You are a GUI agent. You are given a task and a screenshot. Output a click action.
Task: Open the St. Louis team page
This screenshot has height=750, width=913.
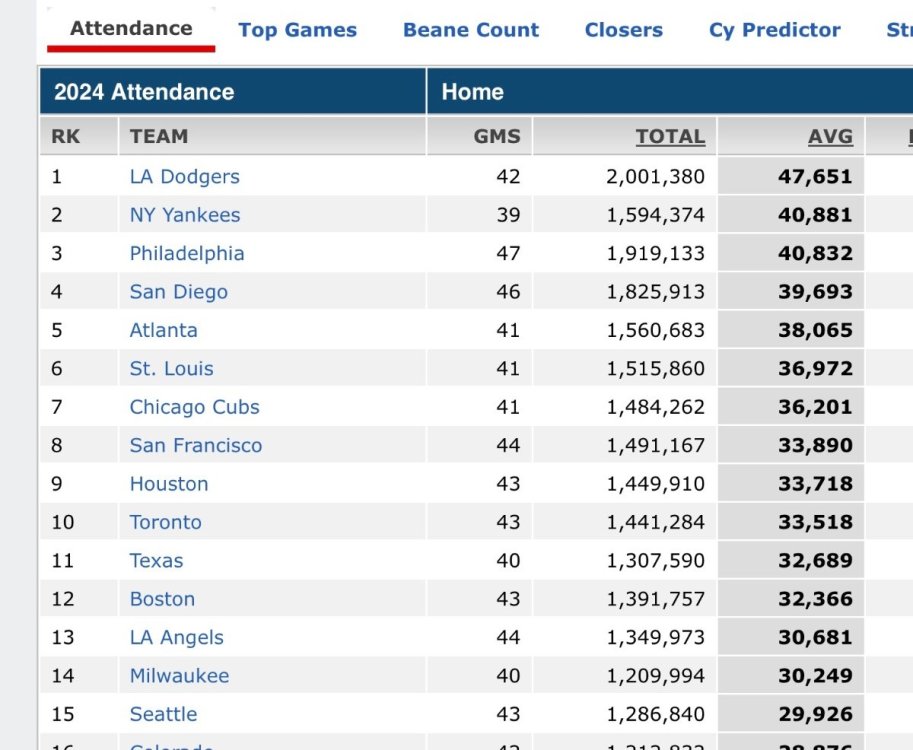tap(172, 369)
